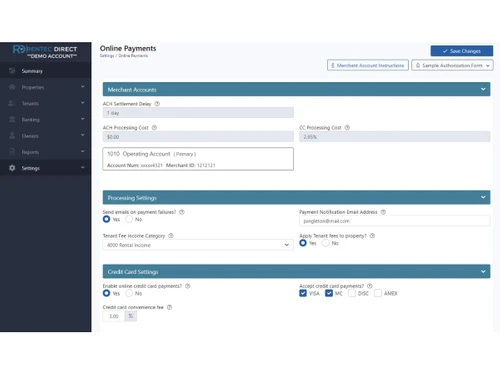Screen dimensions: 500x375
Task: Click the ACH Processing Cost field
Action: click(198, 137)
